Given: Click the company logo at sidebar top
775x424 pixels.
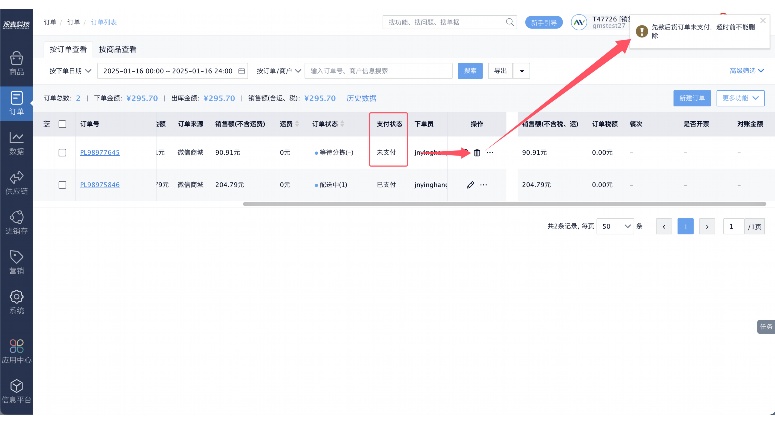Looking at the screenshot, I should click(16, 24).
